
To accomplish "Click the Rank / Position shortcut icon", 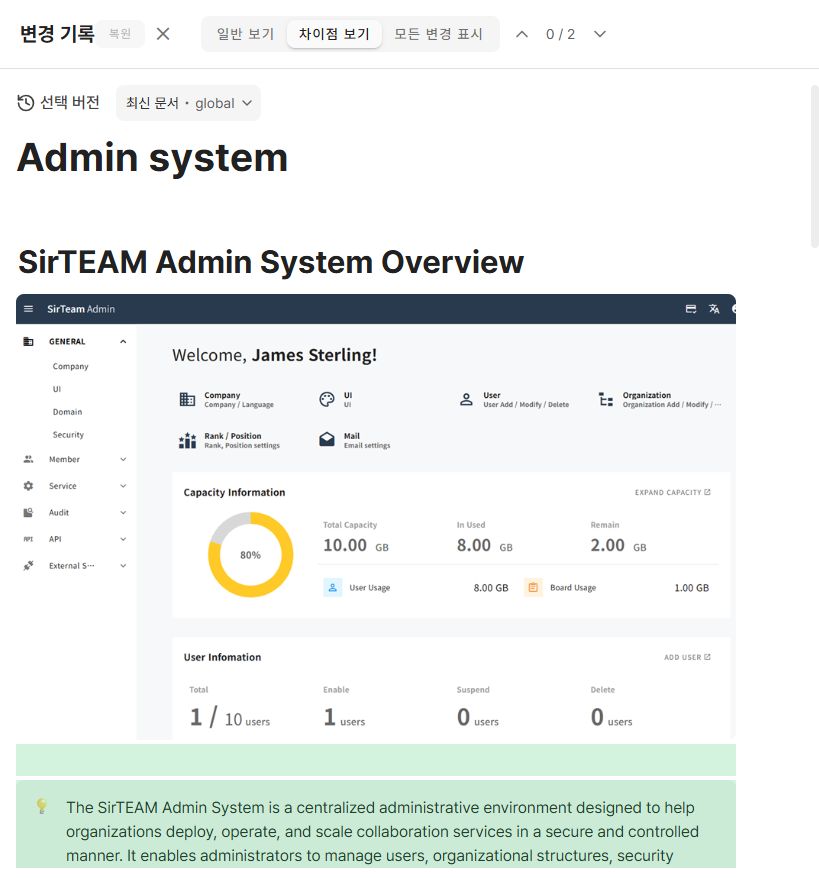I will click(x=187, y=440).
